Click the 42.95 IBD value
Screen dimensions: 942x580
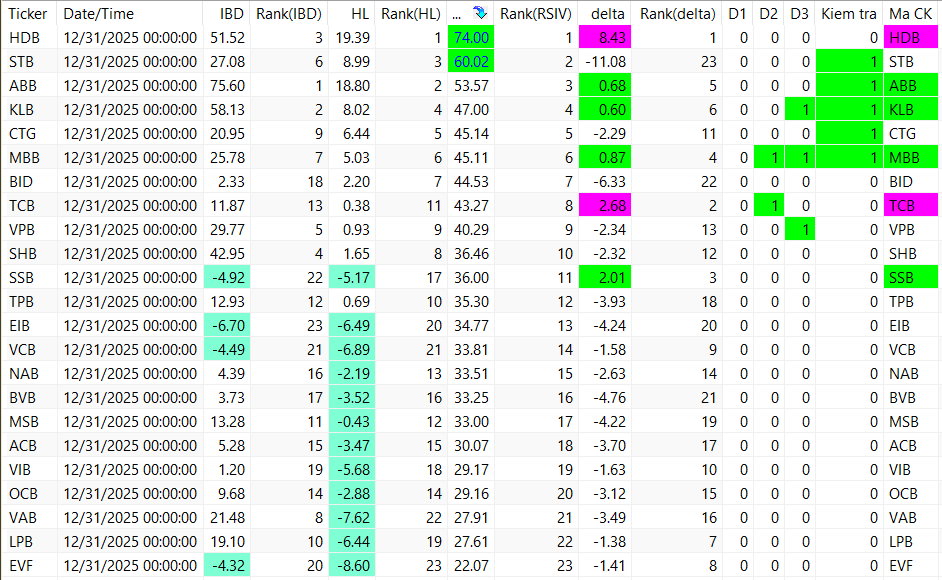228,254
